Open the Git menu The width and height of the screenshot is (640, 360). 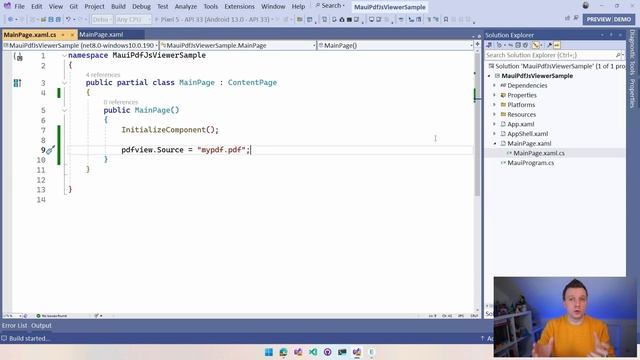tap(73, 7)
